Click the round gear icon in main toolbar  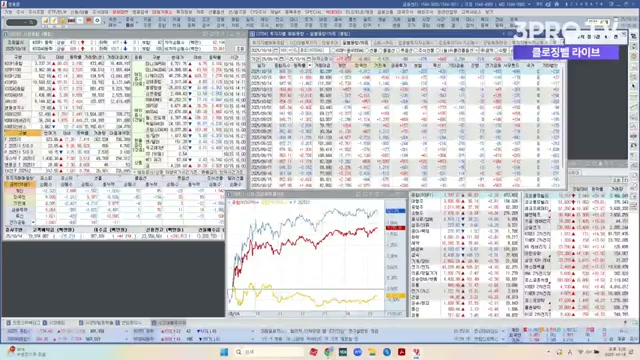tap(97, 21)
